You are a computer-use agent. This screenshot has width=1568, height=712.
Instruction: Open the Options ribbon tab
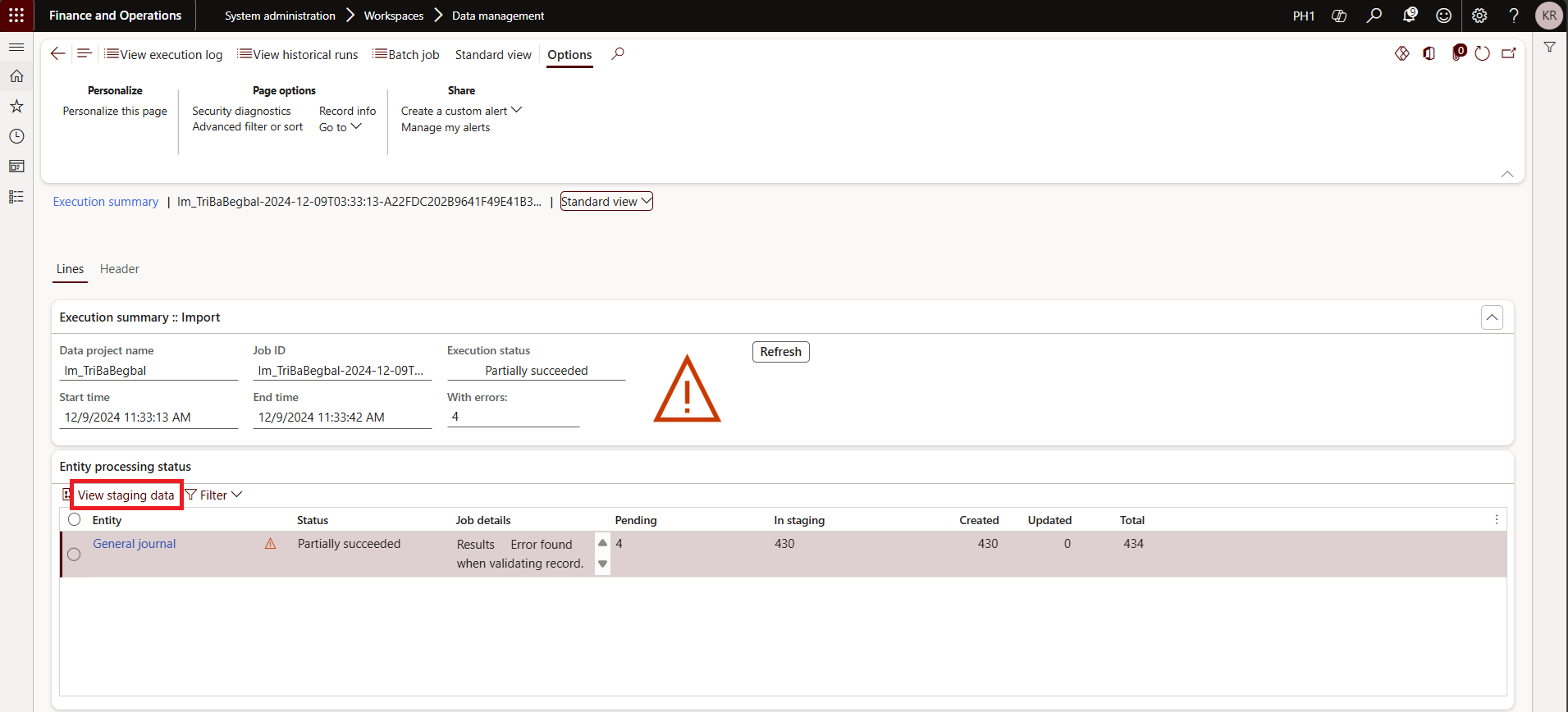pyautogui.click(x=569, y=55)
